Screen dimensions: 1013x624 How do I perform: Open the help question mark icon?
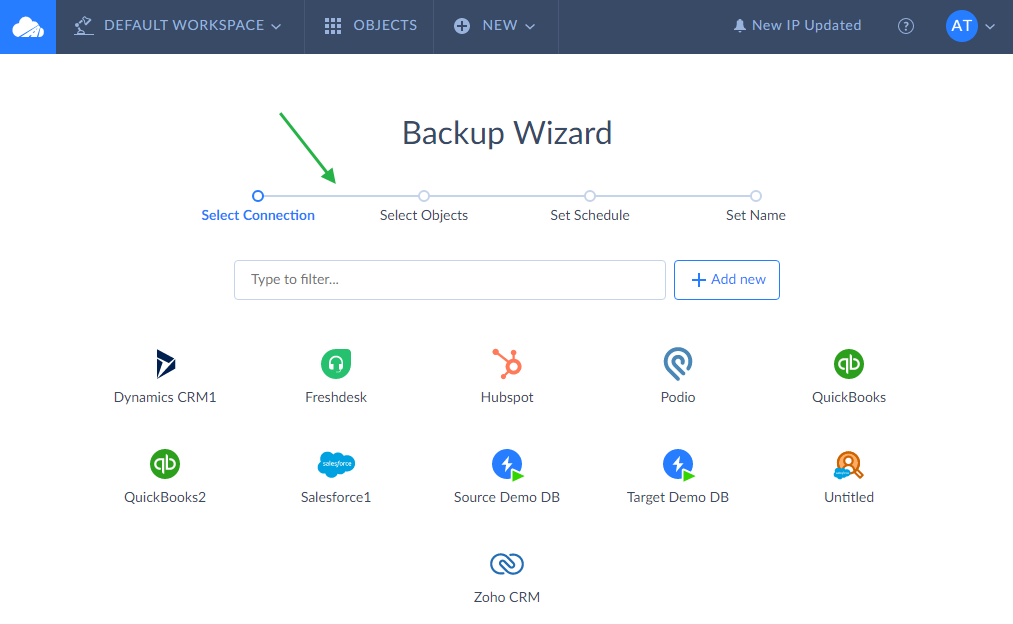pyautogui.click(x=906, y=26)
